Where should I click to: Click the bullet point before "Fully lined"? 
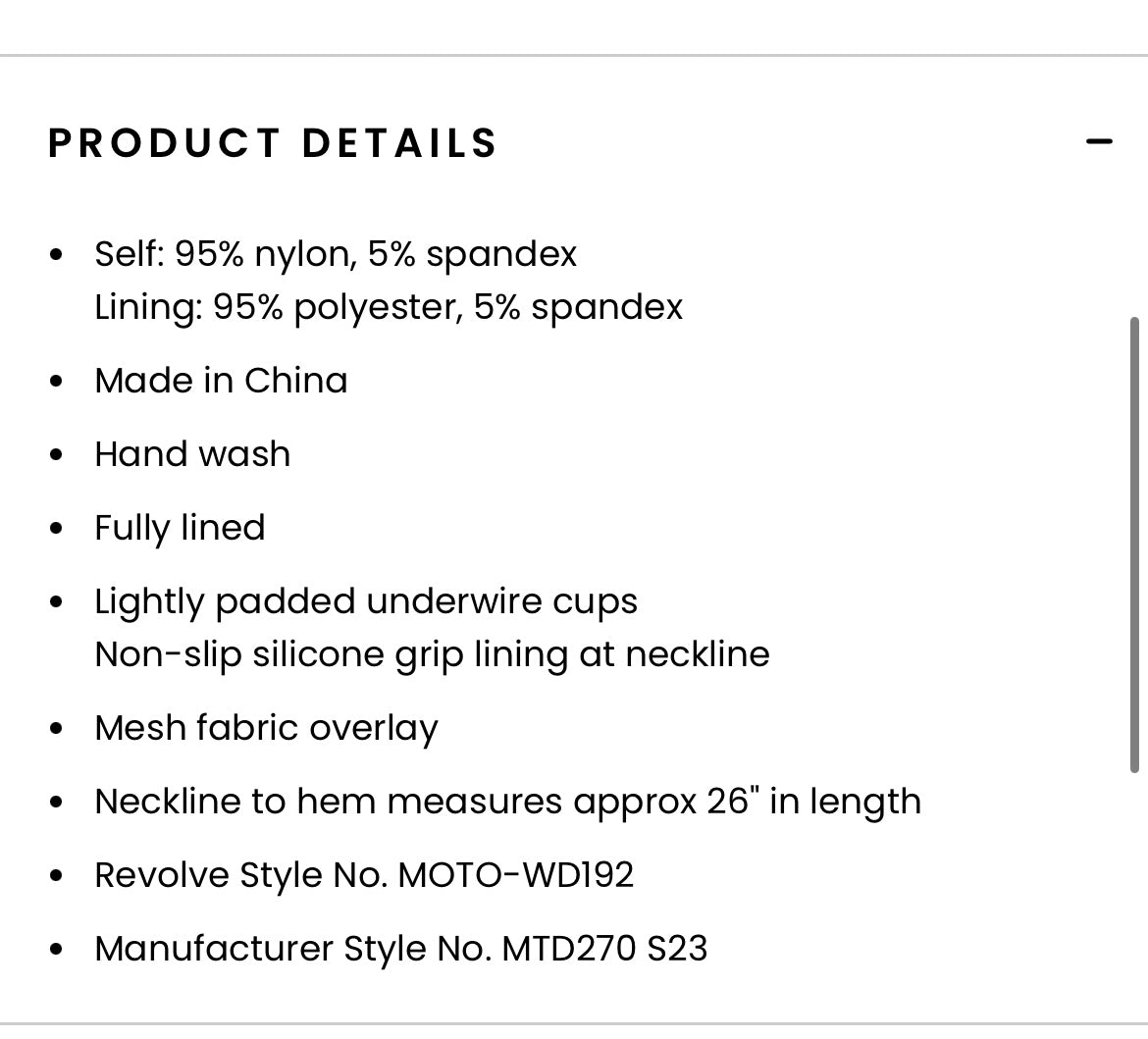click(x=57, y=529)
